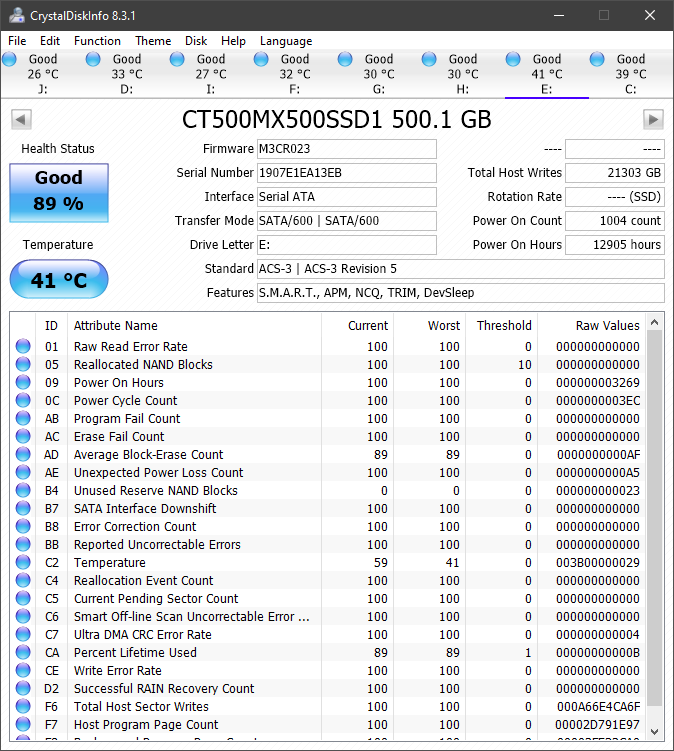Click the Threshold column header
Viewport: 674px width, 751px height.
click(x=502, y=326)
